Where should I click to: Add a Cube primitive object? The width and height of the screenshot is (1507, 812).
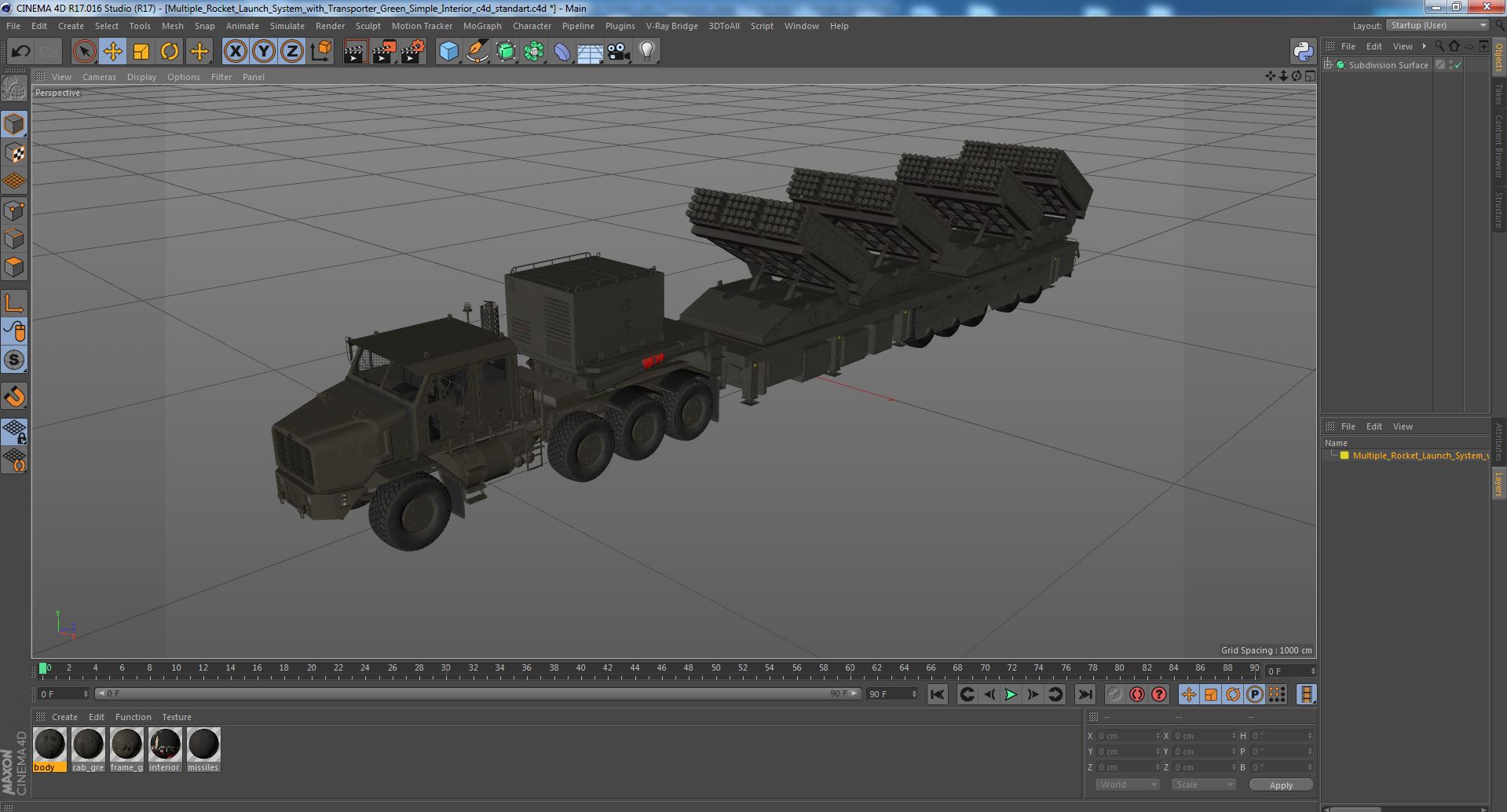(x=448, y=52)
